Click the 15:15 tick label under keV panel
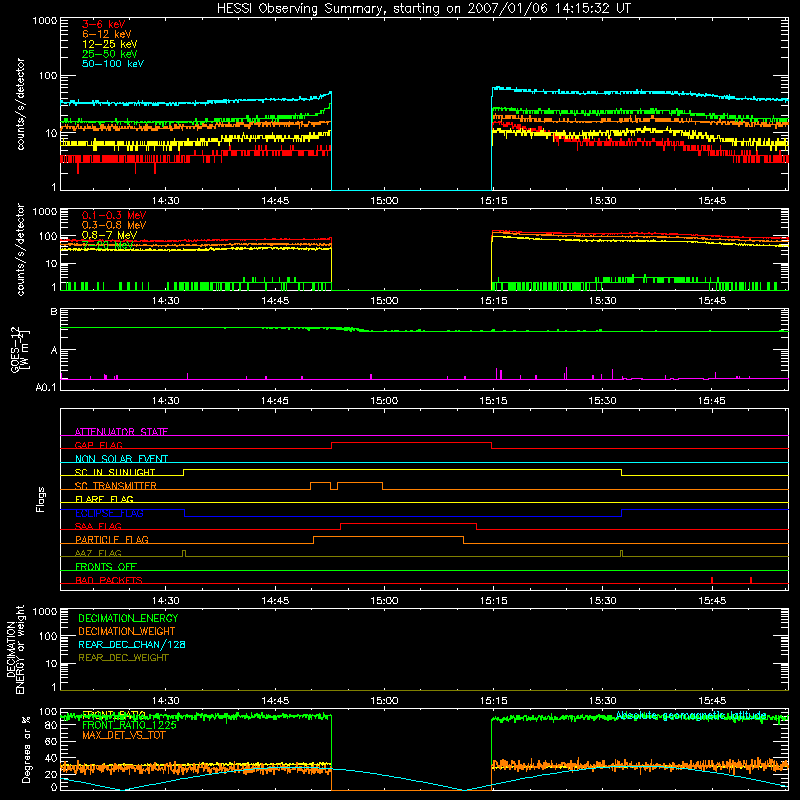The height and width of the screenshot is (800, 800). [493, 201]
